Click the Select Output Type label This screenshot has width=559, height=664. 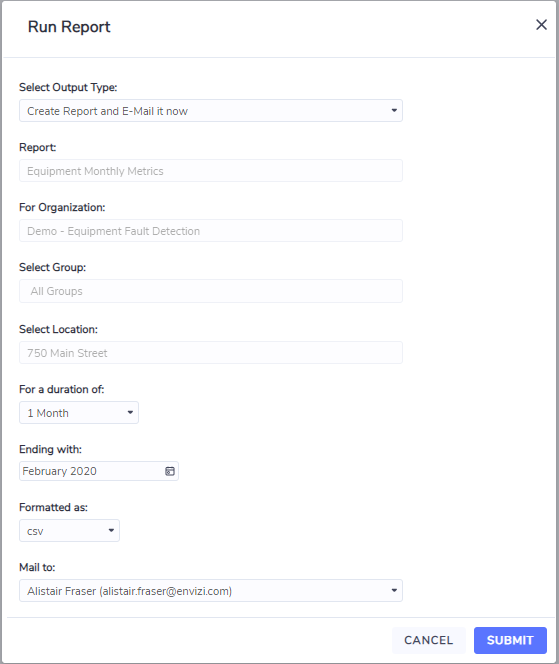tap(68, 87)
